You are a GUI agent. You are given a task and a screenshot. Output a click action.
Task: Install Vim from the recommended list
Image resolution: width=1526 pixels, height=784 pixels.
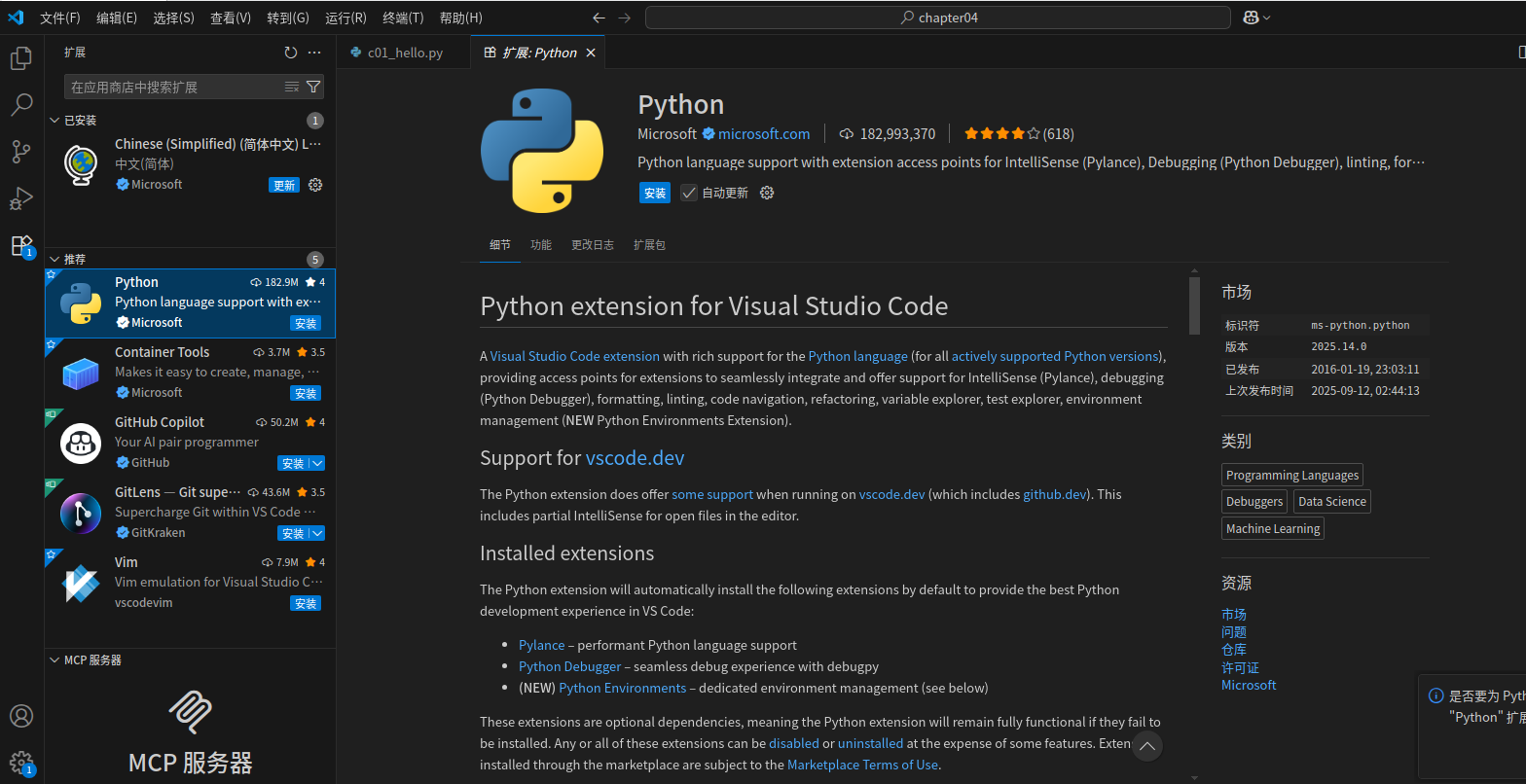[306, 603]
